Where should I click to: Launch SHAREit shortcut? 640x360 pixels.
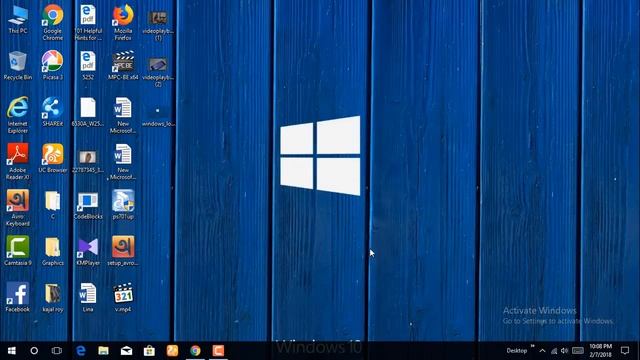[53, 112]
